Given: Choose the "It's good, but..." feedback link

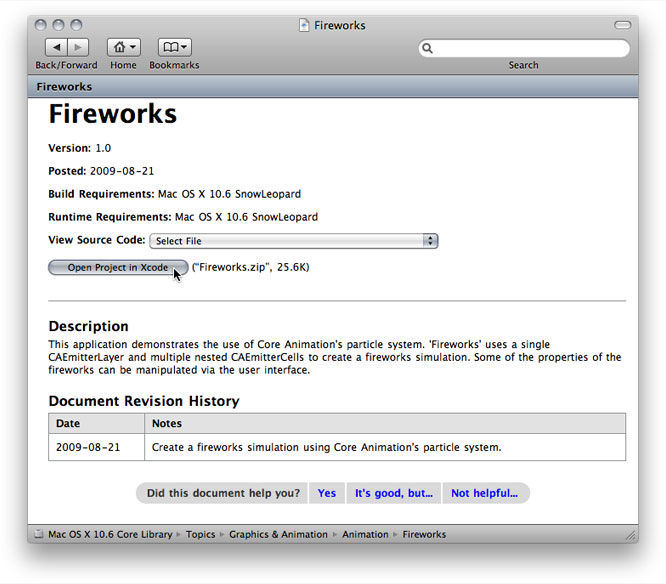Looking at the screenshot, I should pos(394,493).
